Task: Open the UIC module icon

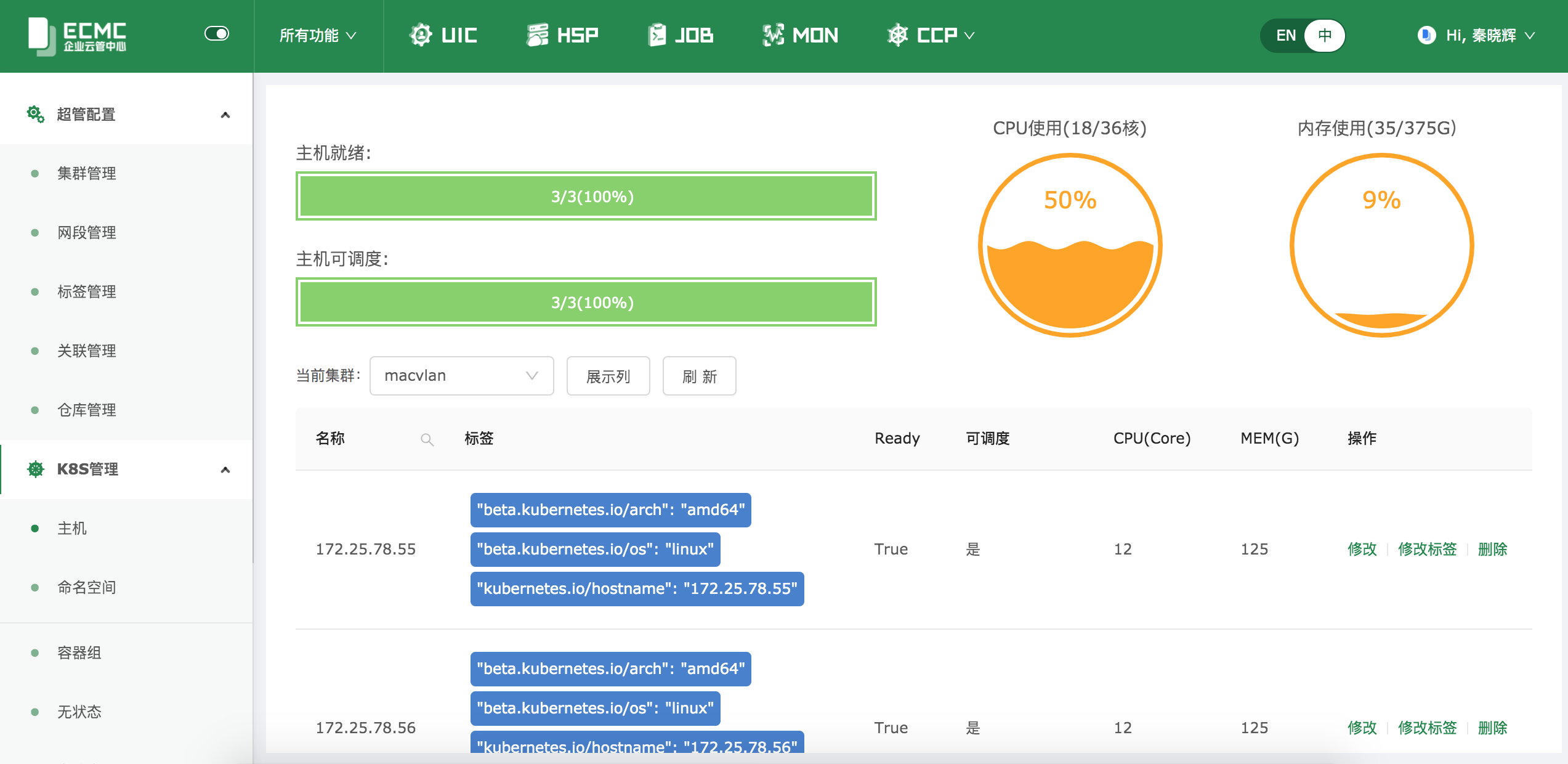Action: [421, 35]
